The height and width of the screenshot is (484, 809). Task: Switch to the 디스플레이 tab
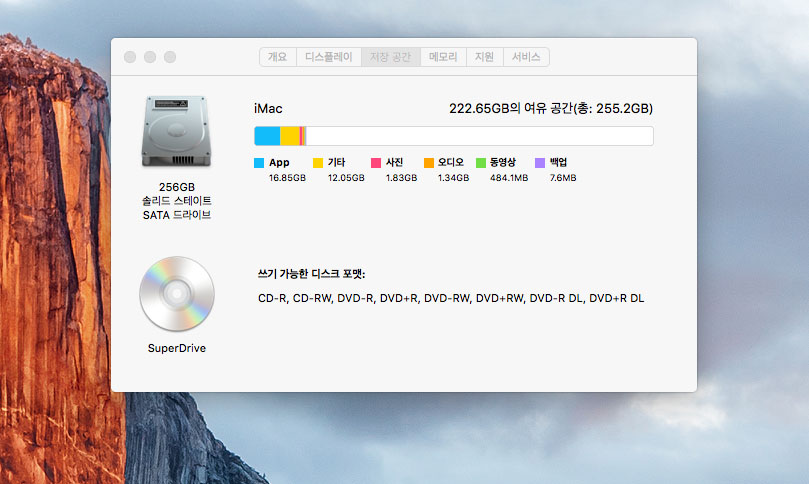[x=328, y=57]
